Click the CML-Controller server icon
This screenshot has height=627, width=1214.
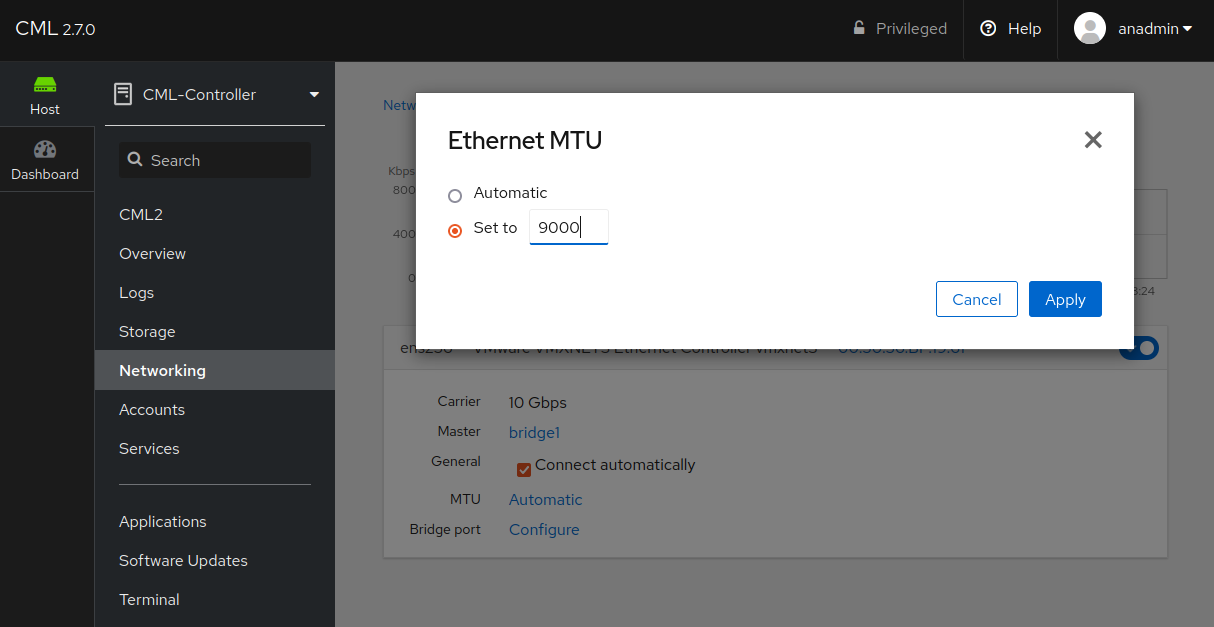coord(123,93)
